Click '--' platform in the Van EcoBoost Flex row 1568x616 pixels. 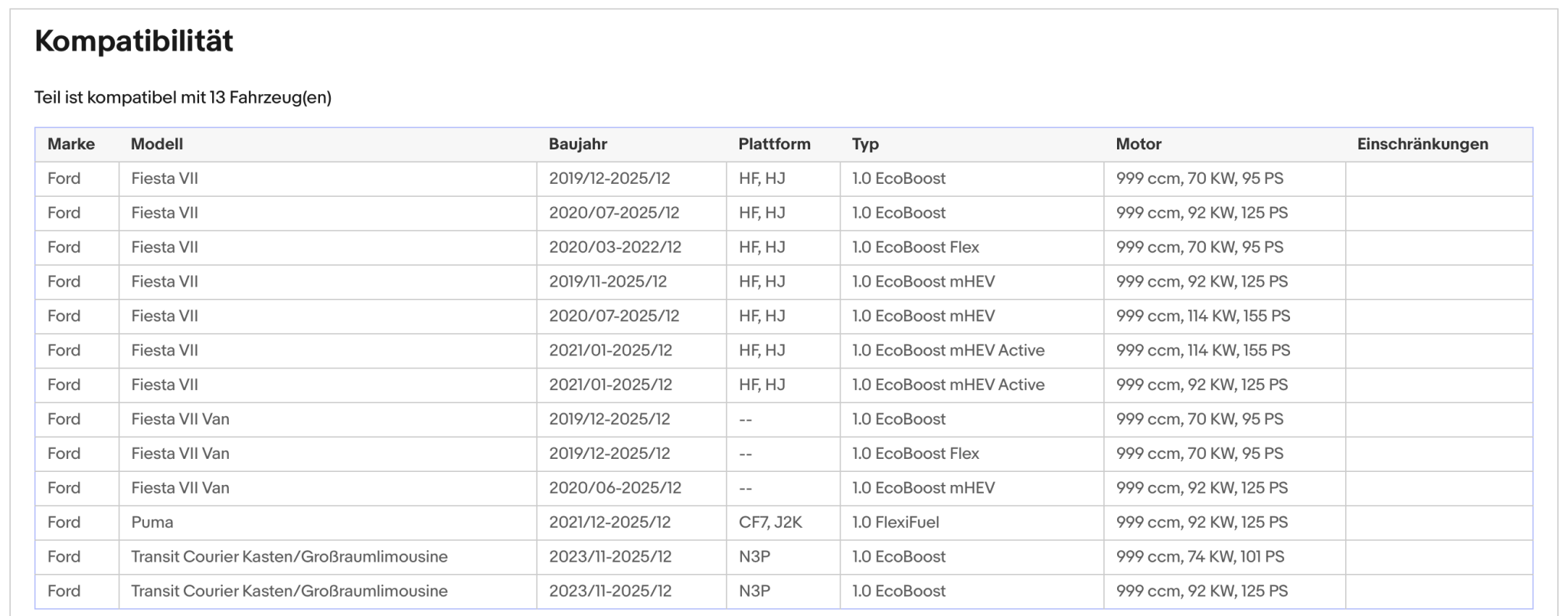click(x=746, y=454)
